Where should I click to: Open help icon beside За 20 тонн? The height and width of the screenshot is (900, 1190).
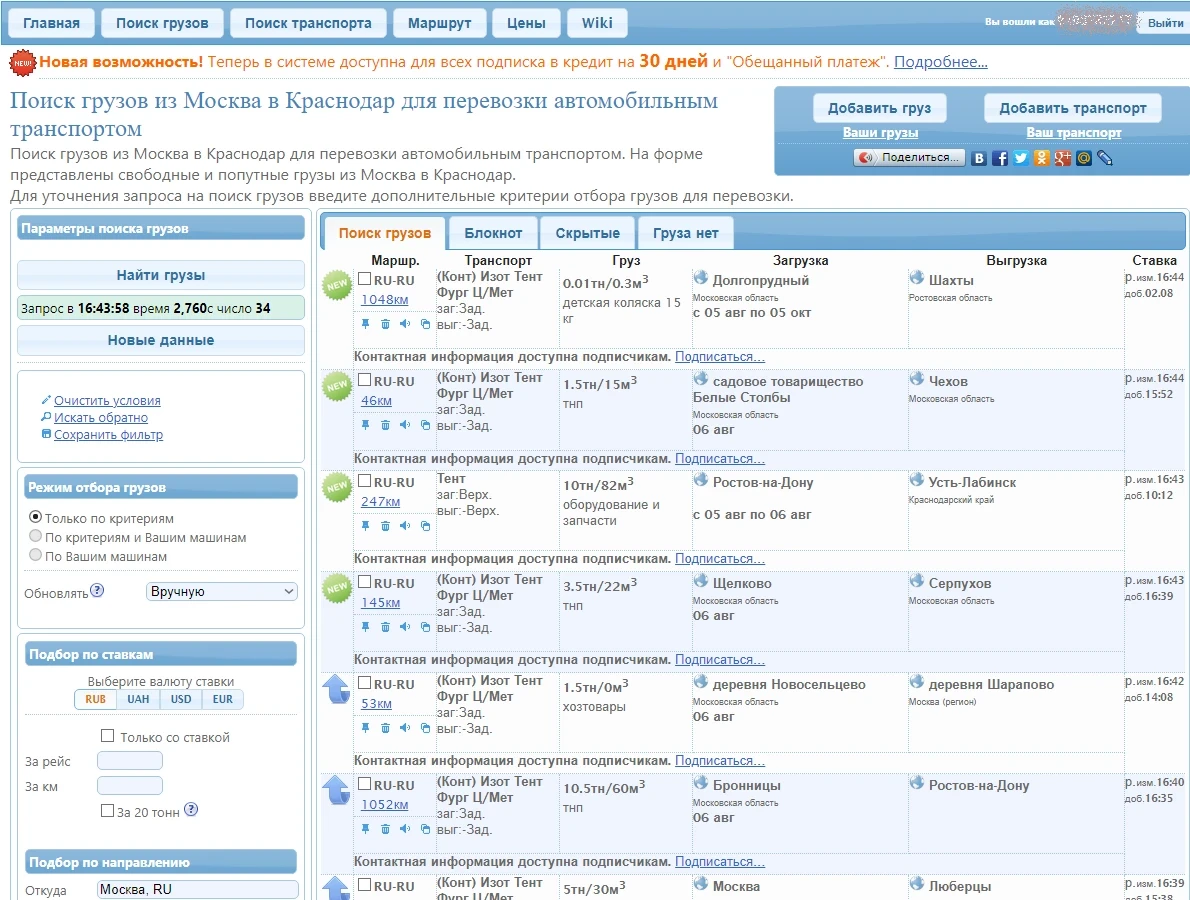[191, 810]
